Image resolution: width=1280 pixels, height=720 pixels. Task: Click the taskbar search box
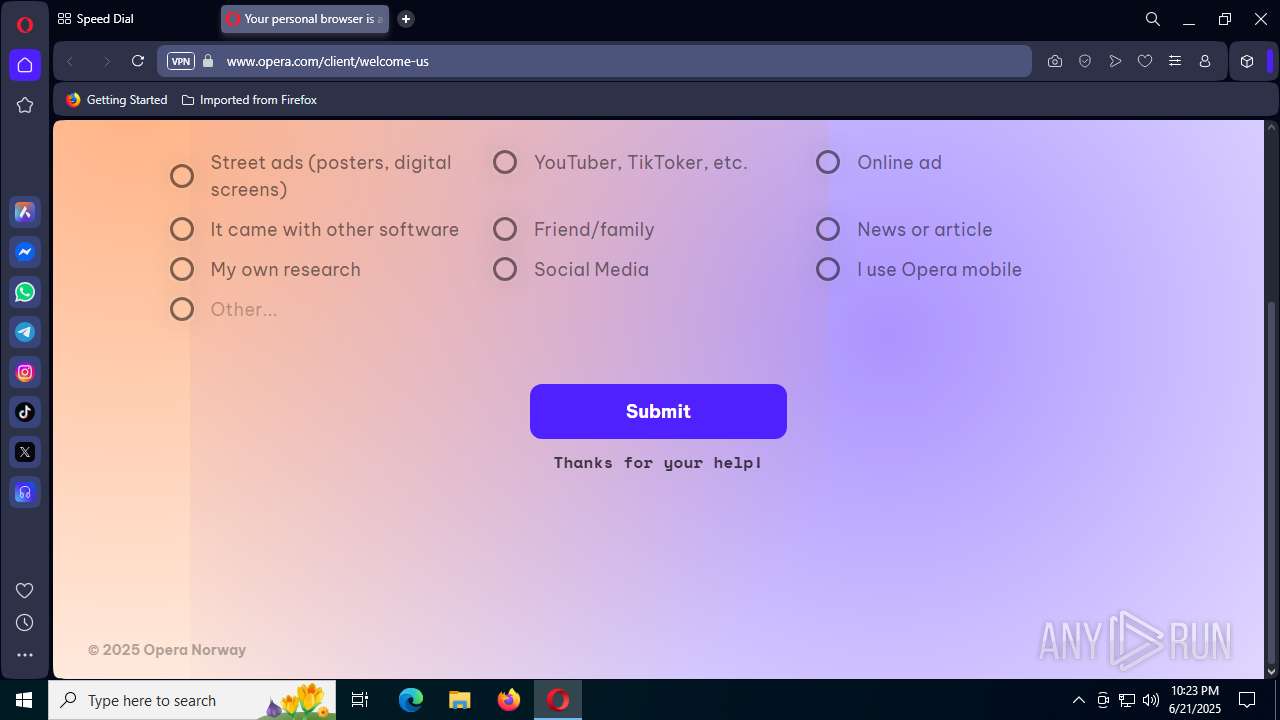[x=192, y=700]
